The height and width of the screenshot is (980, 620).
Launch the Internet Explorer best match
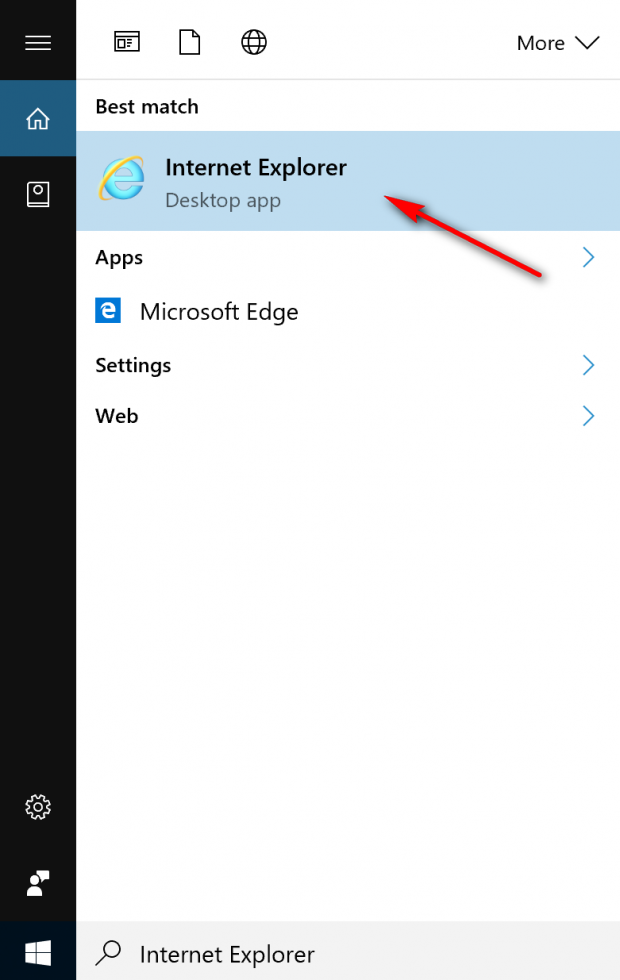348,181
